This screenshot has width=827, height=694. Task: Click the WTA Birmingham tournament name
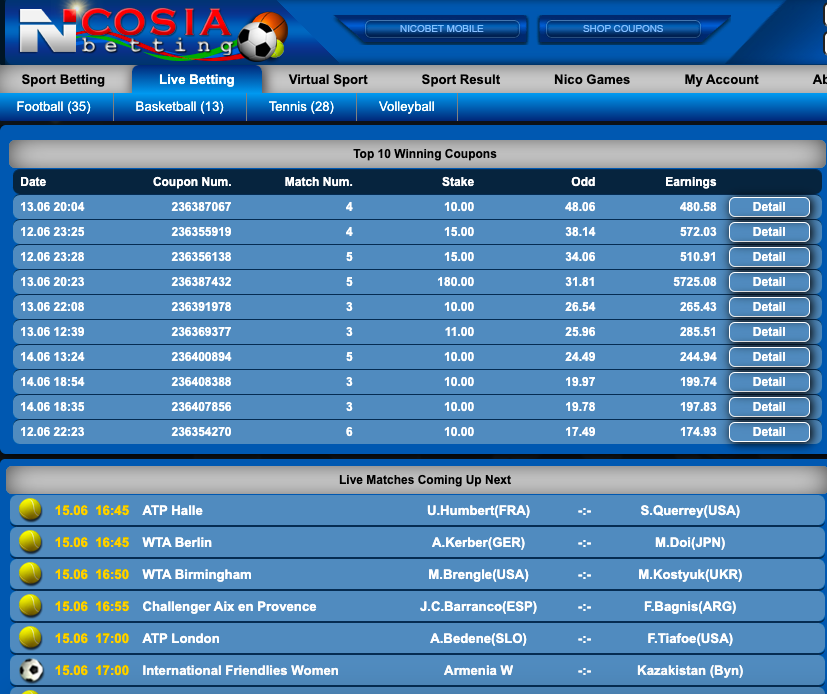(197, 574)
